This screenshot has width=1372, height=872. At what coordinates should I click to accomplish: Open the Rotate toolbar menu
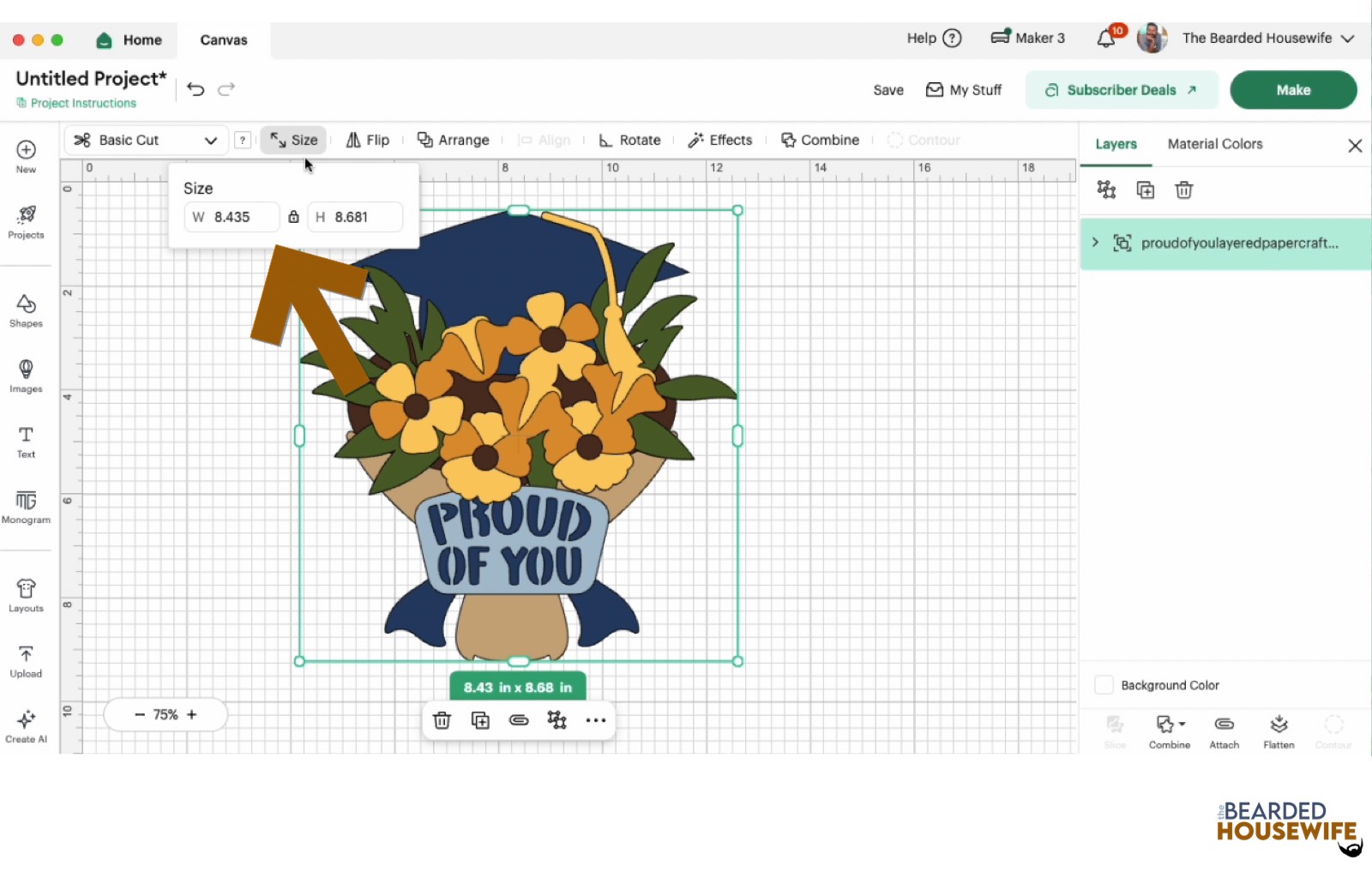pyautogui.click(x=629, y=140)
